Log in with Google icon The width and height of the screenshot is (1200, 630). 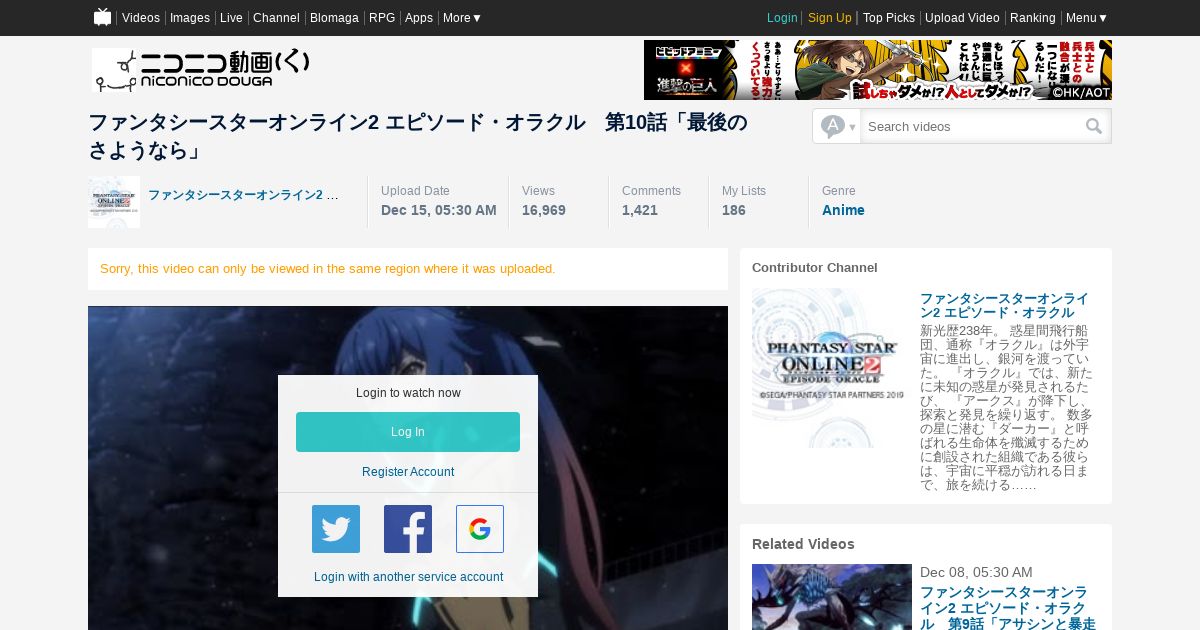tap(480, 529)
